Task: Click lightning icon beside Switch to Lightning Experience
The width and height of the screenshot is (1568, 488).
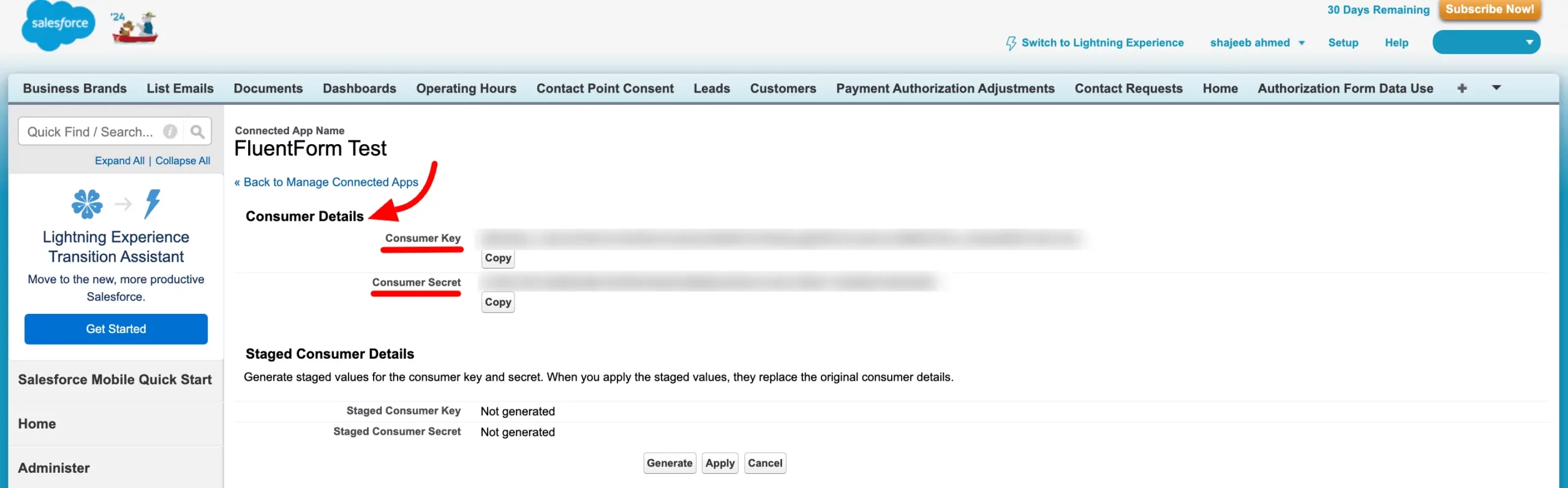Action: 1011,43
